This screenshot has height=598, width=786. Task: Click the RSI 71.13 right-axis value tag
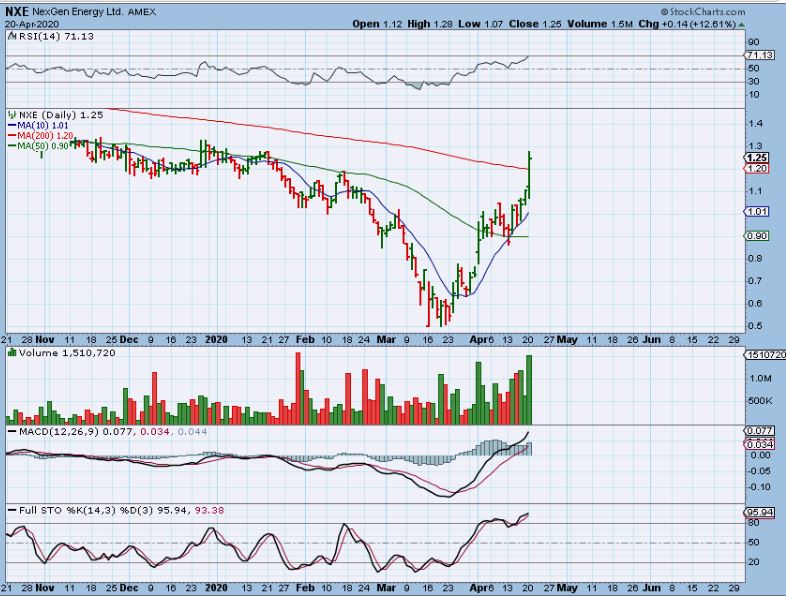pos(758,55)
